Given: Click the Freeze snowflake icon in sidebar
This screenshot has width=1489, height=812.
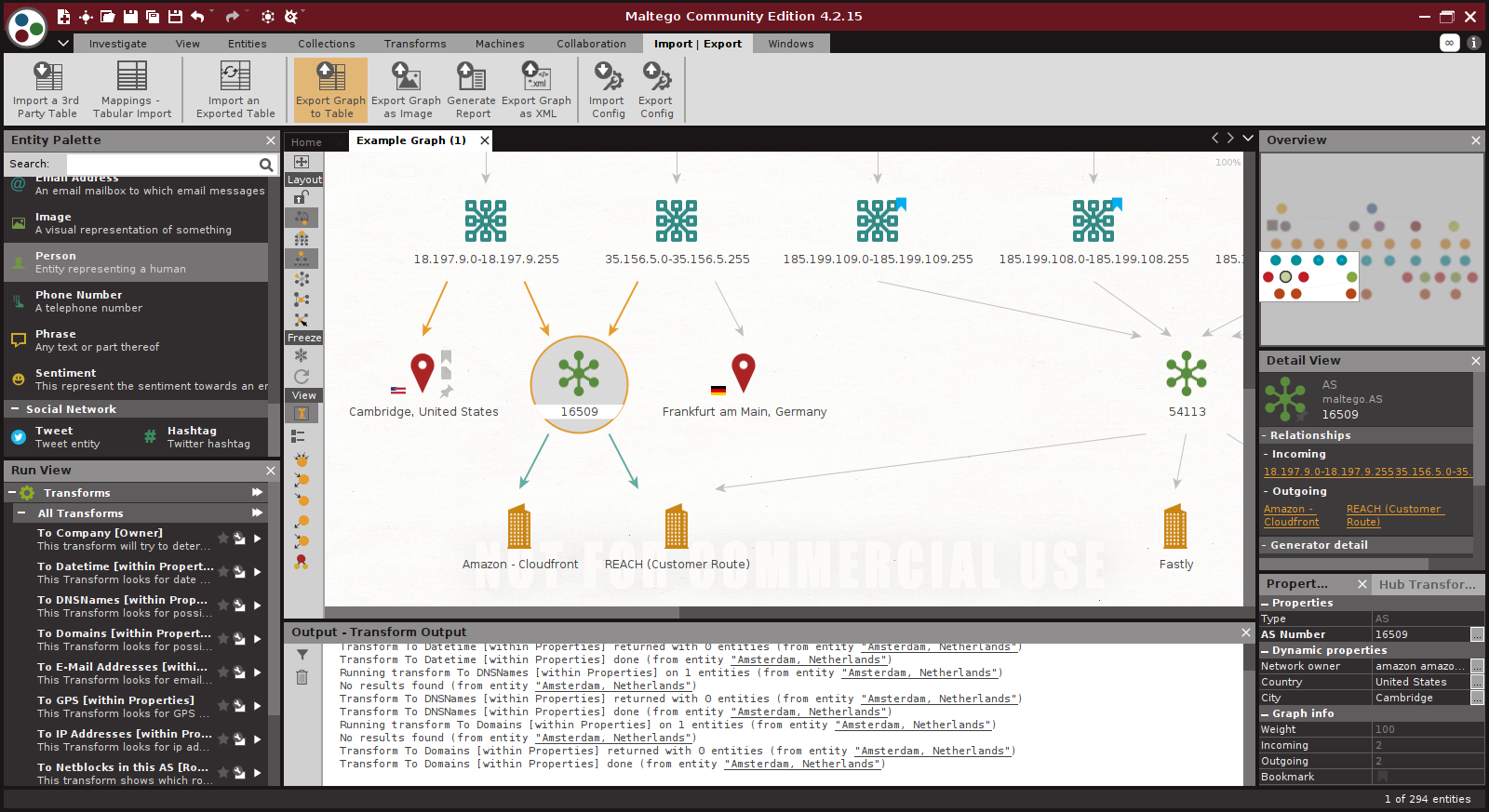Looking at the screenshot, I should click(x=302, y=355).
